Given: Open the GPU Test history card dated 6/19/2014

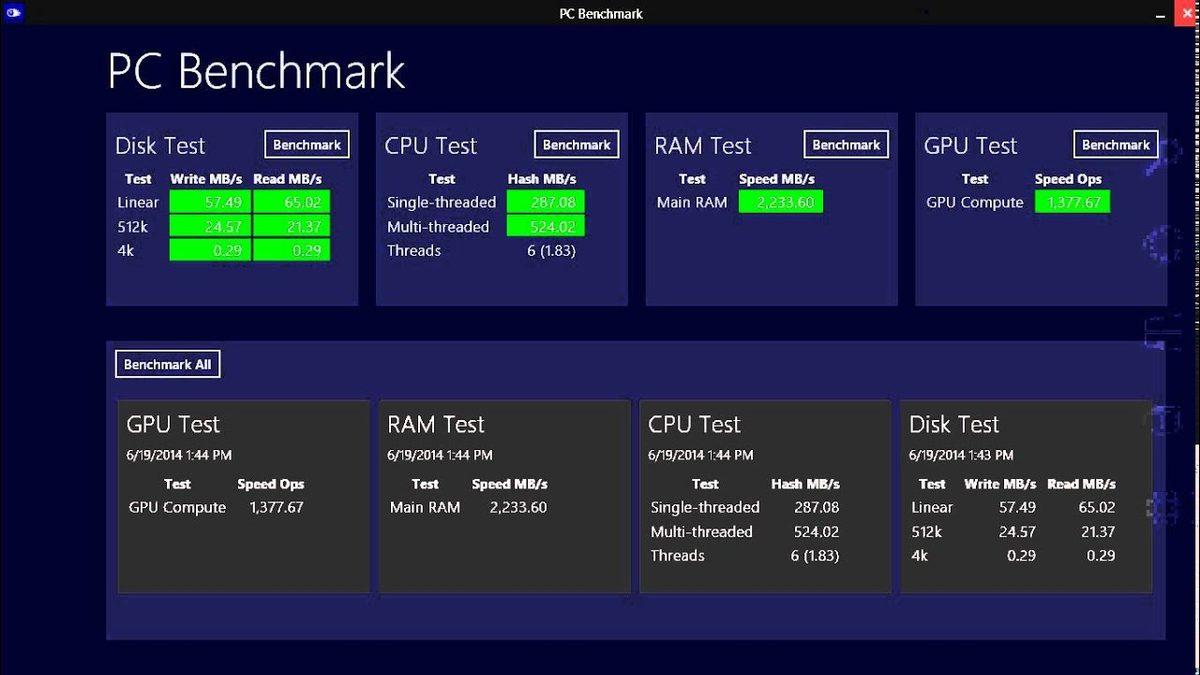Looking at the screenshot, I should pyautogui.click(x=243, y=493).
